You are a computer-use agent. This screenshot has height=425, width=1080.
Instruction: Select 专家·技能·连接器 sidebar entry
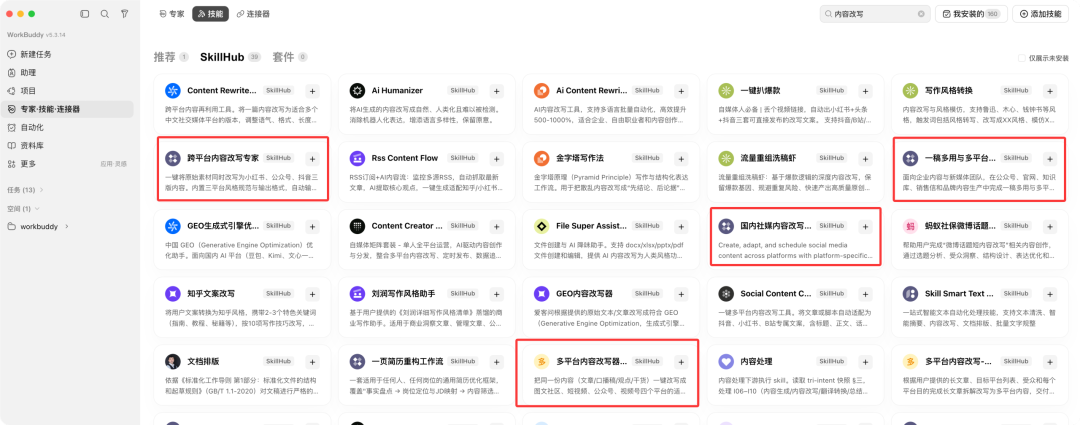coord(68,109)
